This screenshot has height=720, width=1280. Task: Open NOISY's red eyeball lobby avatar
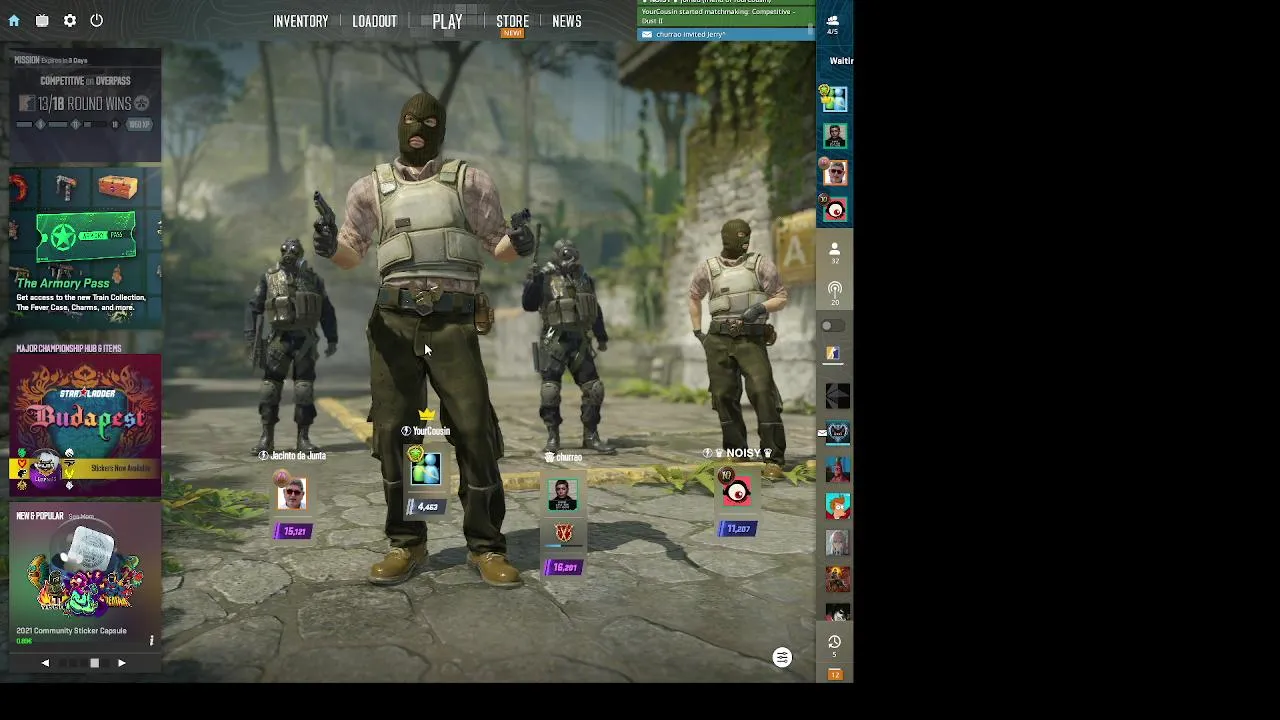coord(737,490)
